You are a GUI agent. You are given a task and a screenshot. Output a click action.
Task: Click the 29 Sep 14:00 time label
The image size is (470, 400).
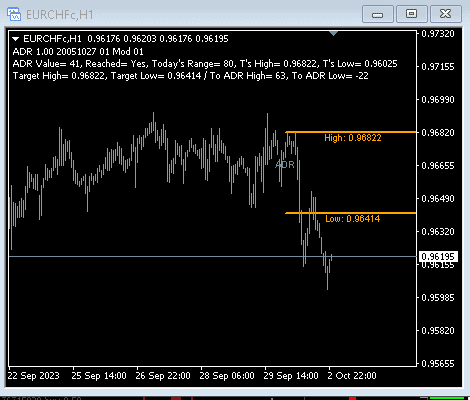(x=291, y=376)
